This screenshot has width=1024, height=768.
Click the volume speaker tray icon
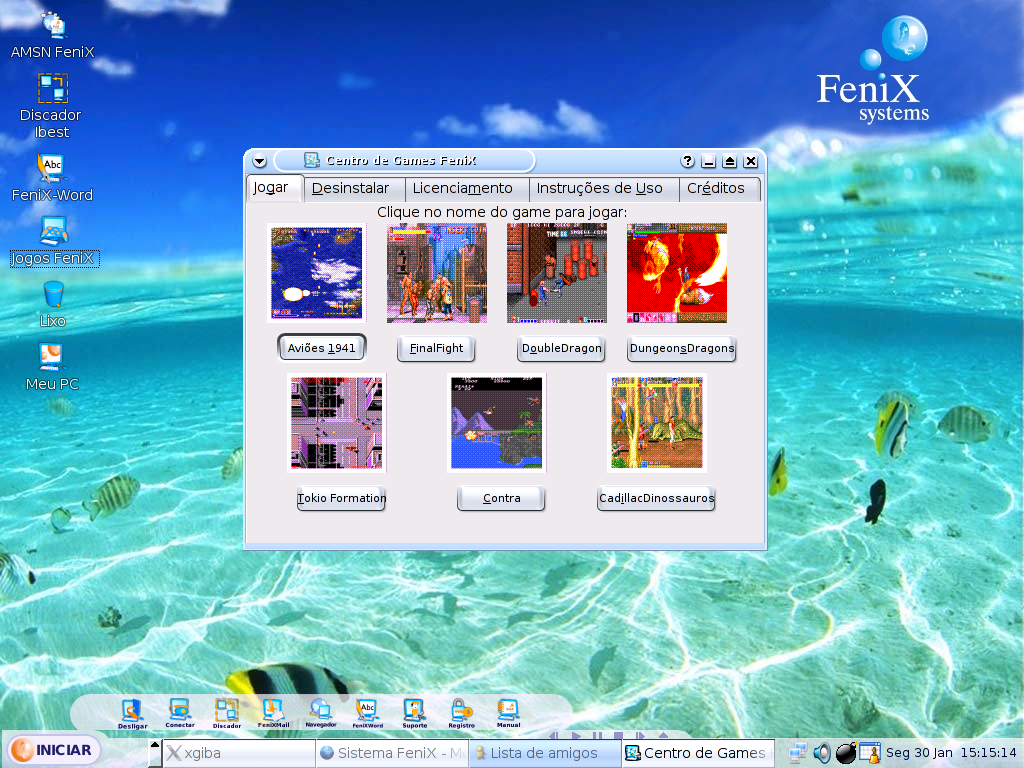(822, 753)
